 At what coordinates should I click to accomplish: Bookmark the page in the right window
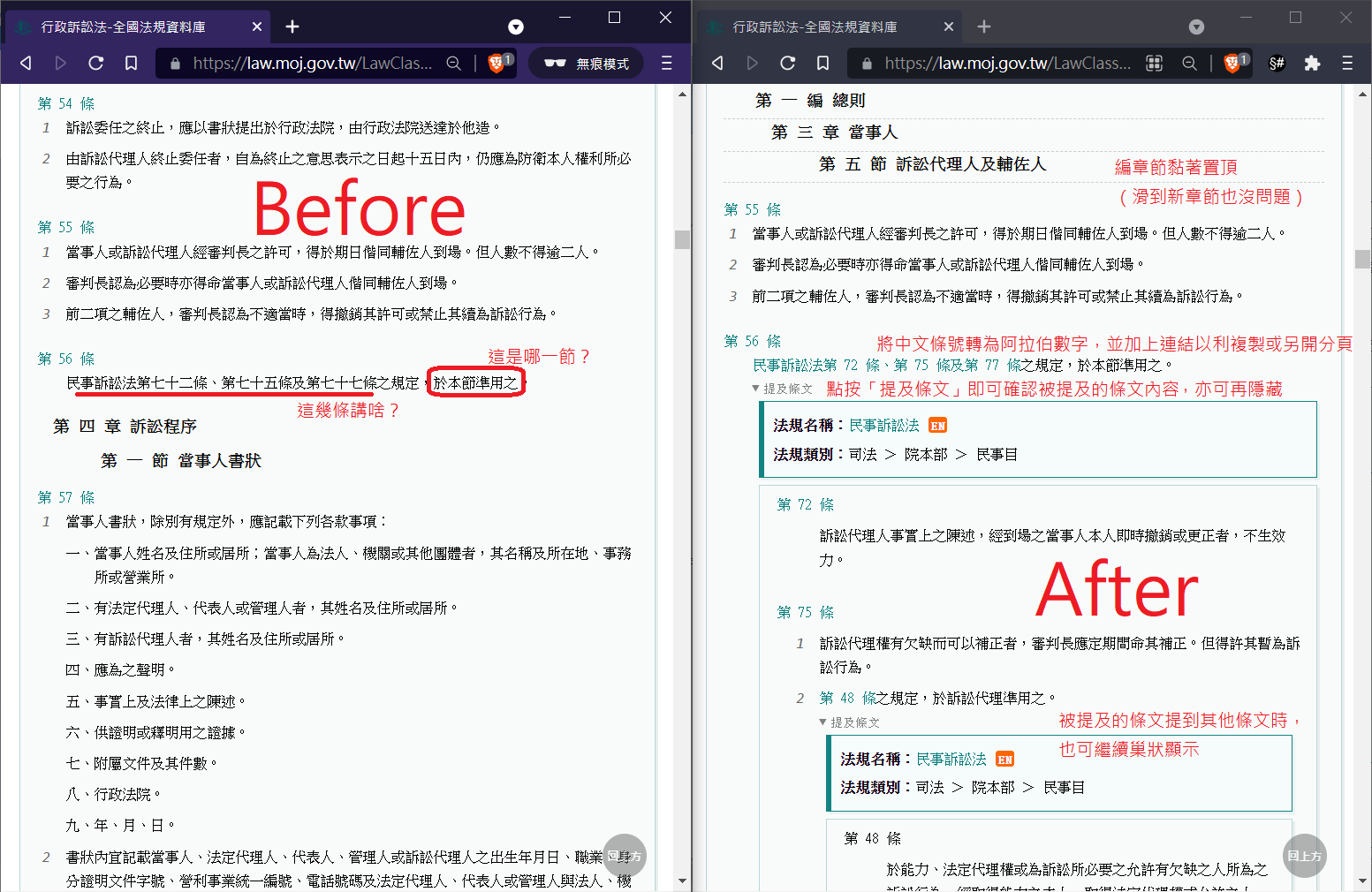[822, 63]
